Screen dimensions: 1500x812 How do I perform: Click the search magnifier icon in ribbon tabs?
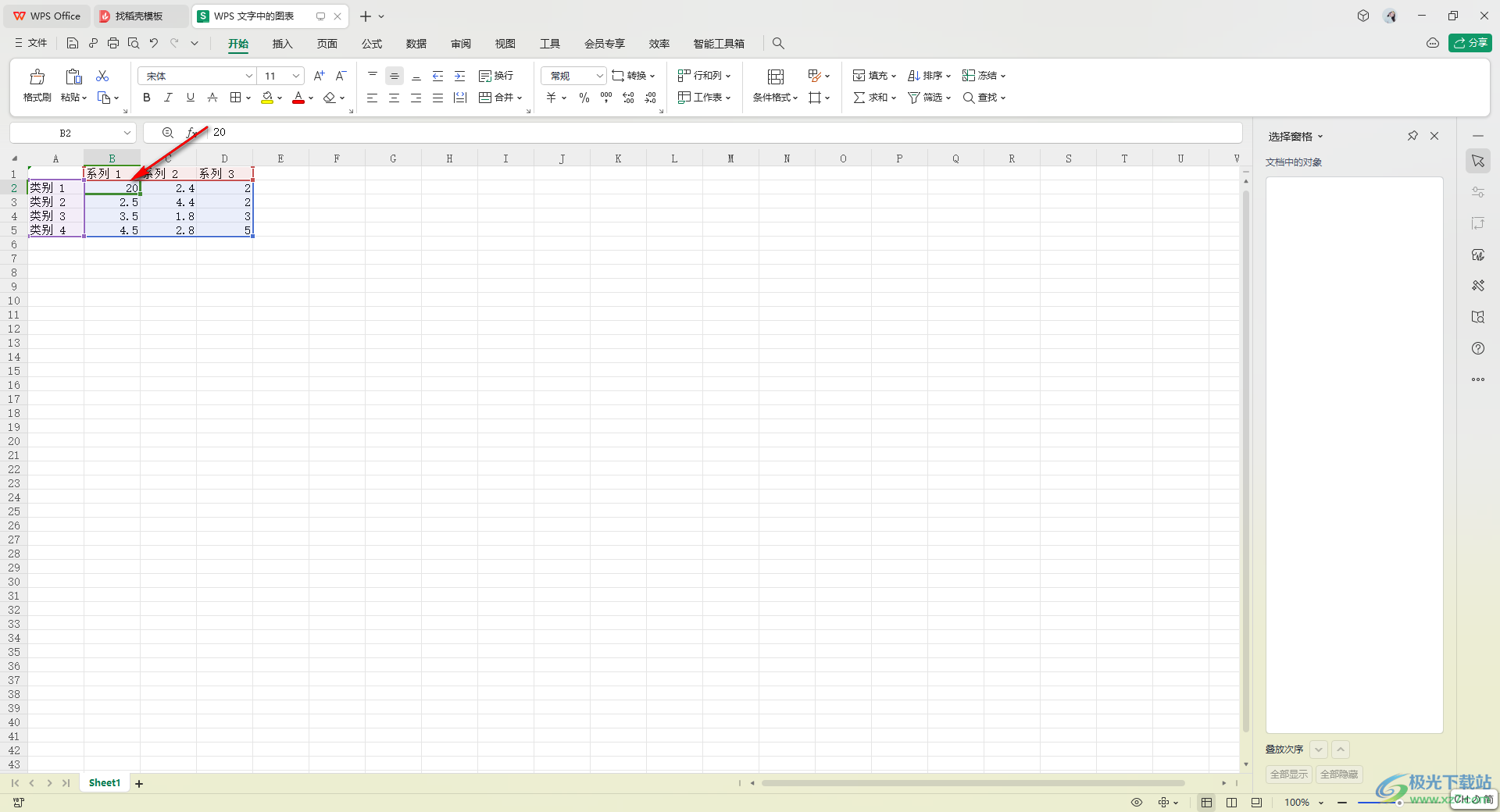778,44
